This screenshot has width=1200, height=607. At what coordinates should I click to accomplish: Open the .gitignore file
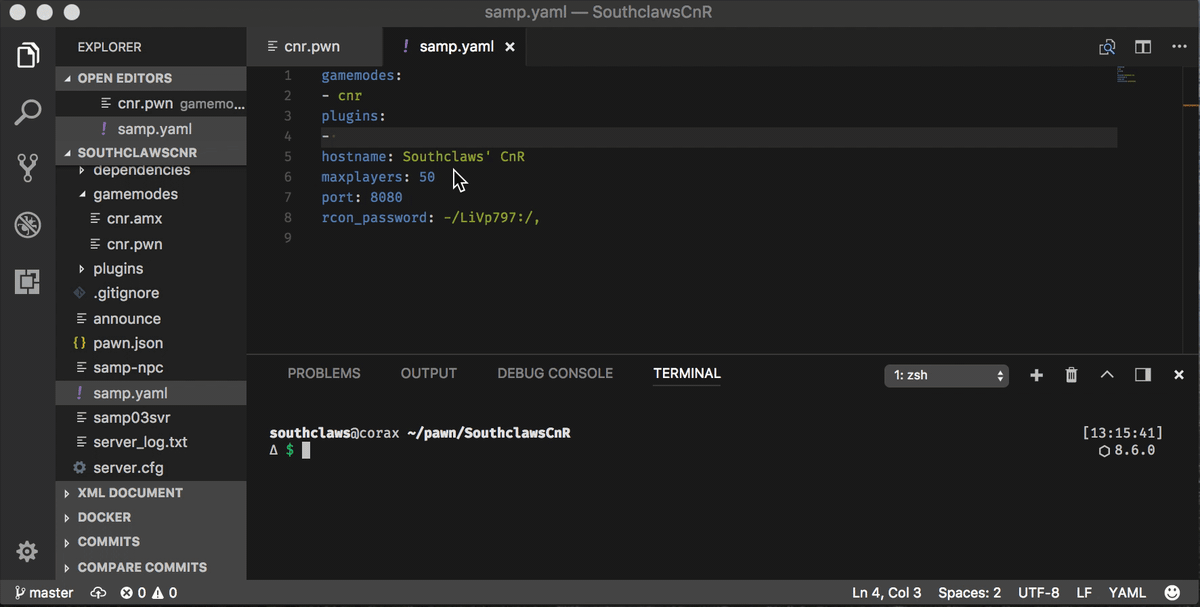tap(151, 293)
